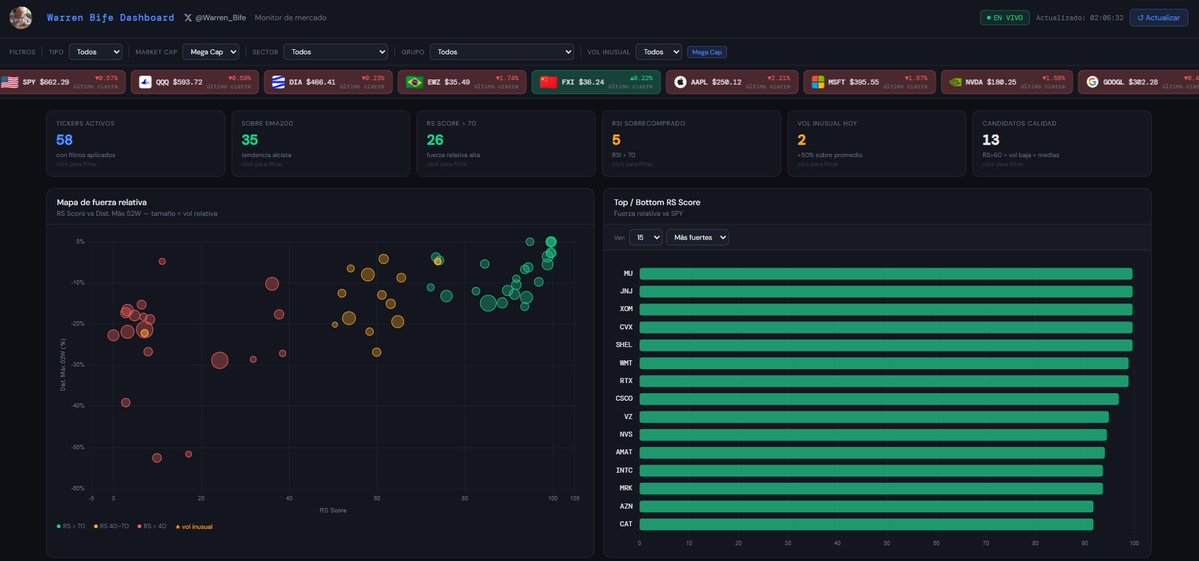
Task: Select the NVDA $180.25 ticker card
Action: [1007, 82]
